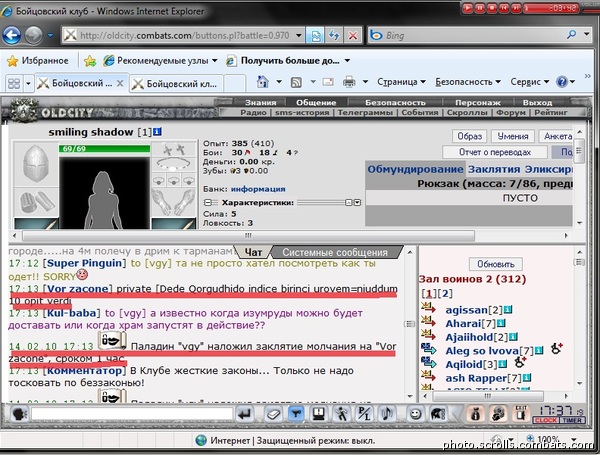Click the blue Help question mark icon
Viewport: 600px width, 455px height.
(x=562, y=82)
